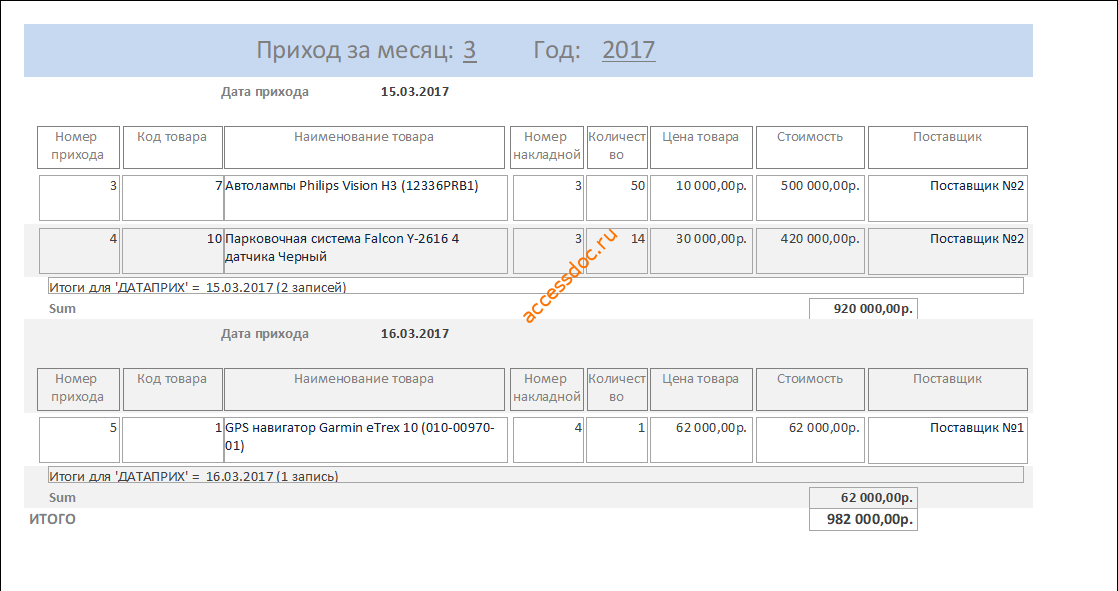This screenshot has height=591, width=1118.
Task: Click the cost cell '500 000,00р.'
Action: [x=810, y=197]
